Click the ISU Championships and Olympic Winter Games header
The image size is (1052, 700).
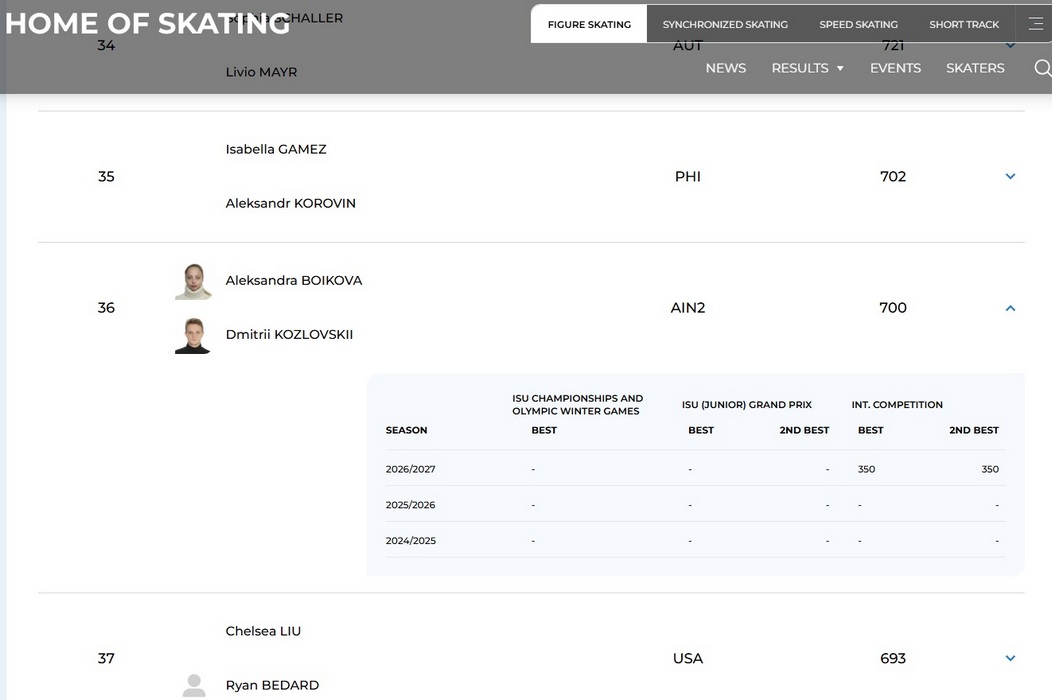coord(578,405)
